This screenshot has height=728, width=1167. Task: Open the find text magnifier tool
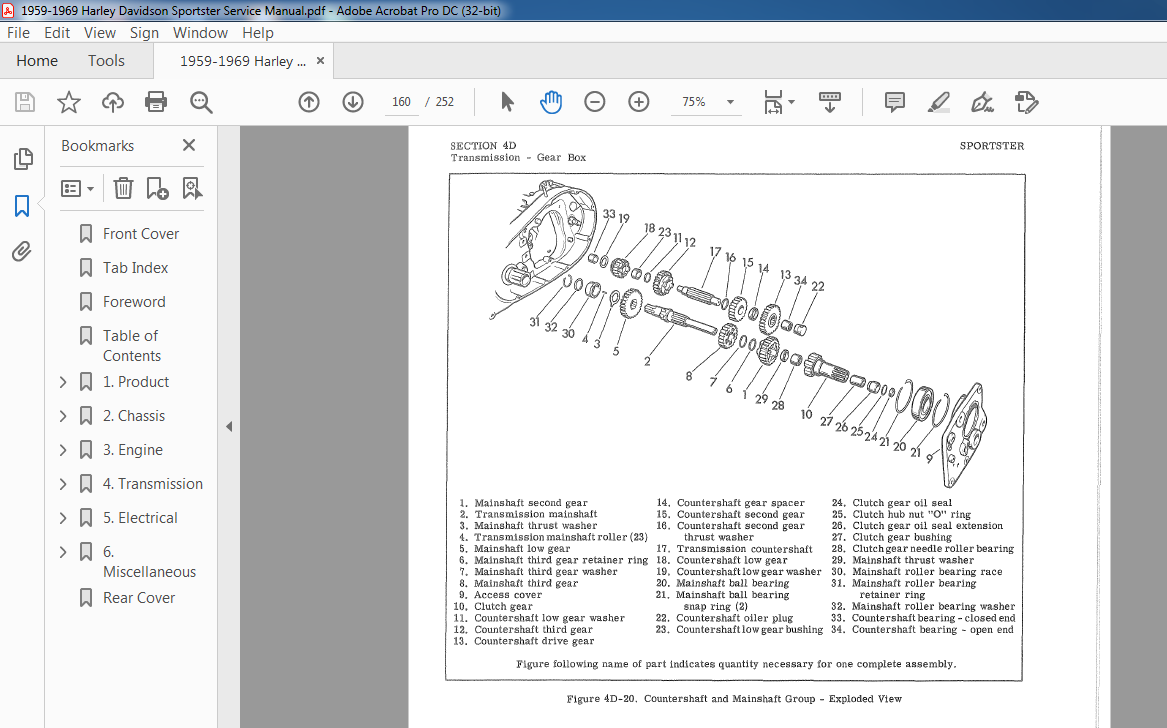tap(201, 102)
